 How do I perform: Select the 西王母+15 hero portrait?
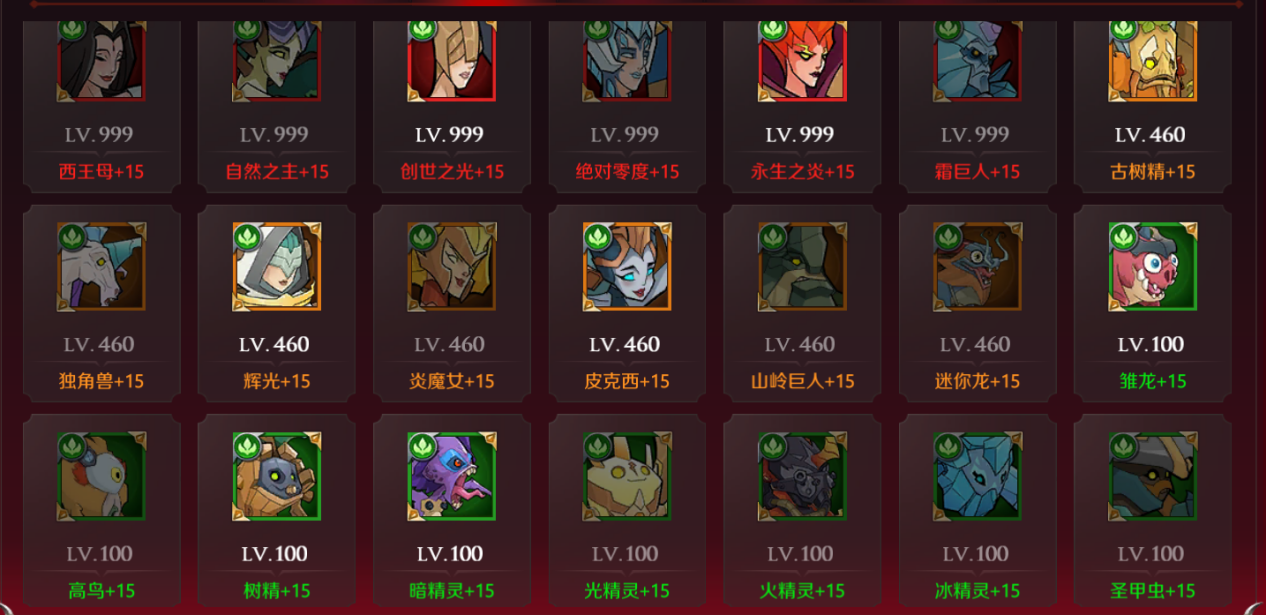(x=101, y=58)
